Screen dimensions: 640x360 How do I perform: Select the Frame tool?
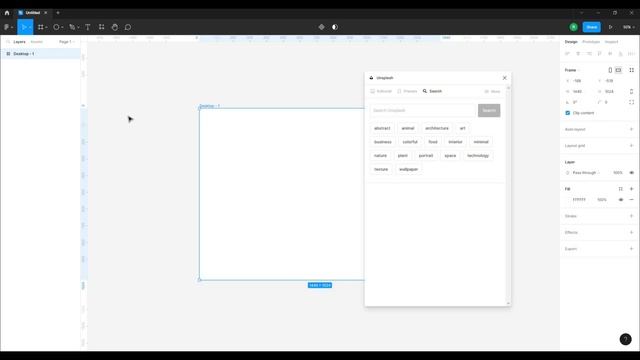tap(40, 27)
